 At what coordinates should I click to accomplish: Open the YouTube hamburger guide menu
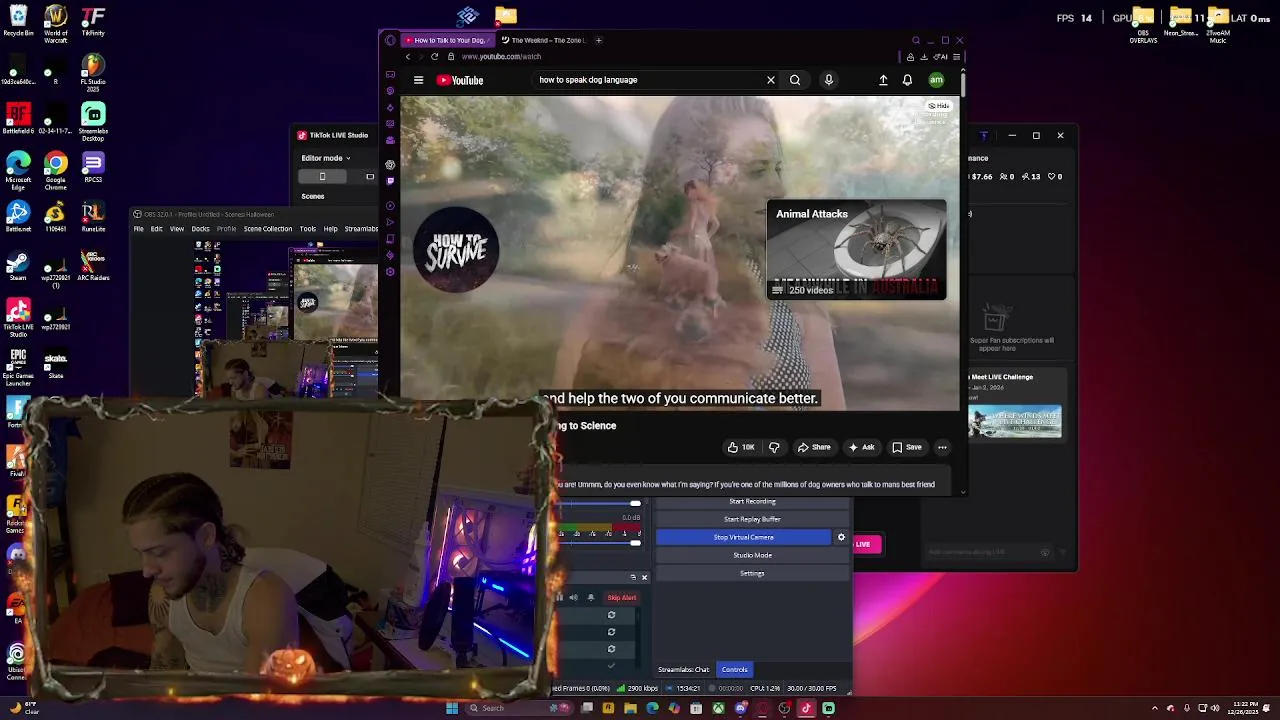point(418,80)
